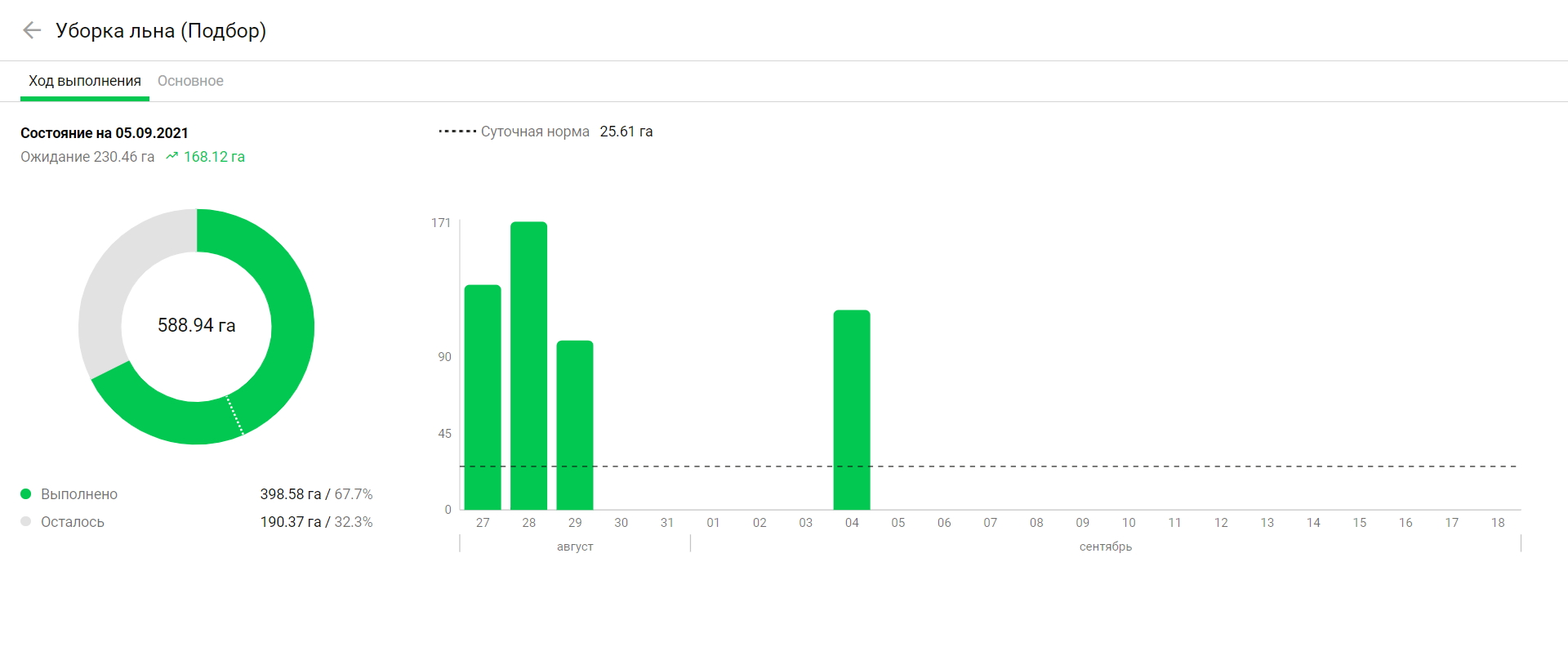Click the tallest bar for August 28
1568x665 pixels.
(x=529, y=365)
